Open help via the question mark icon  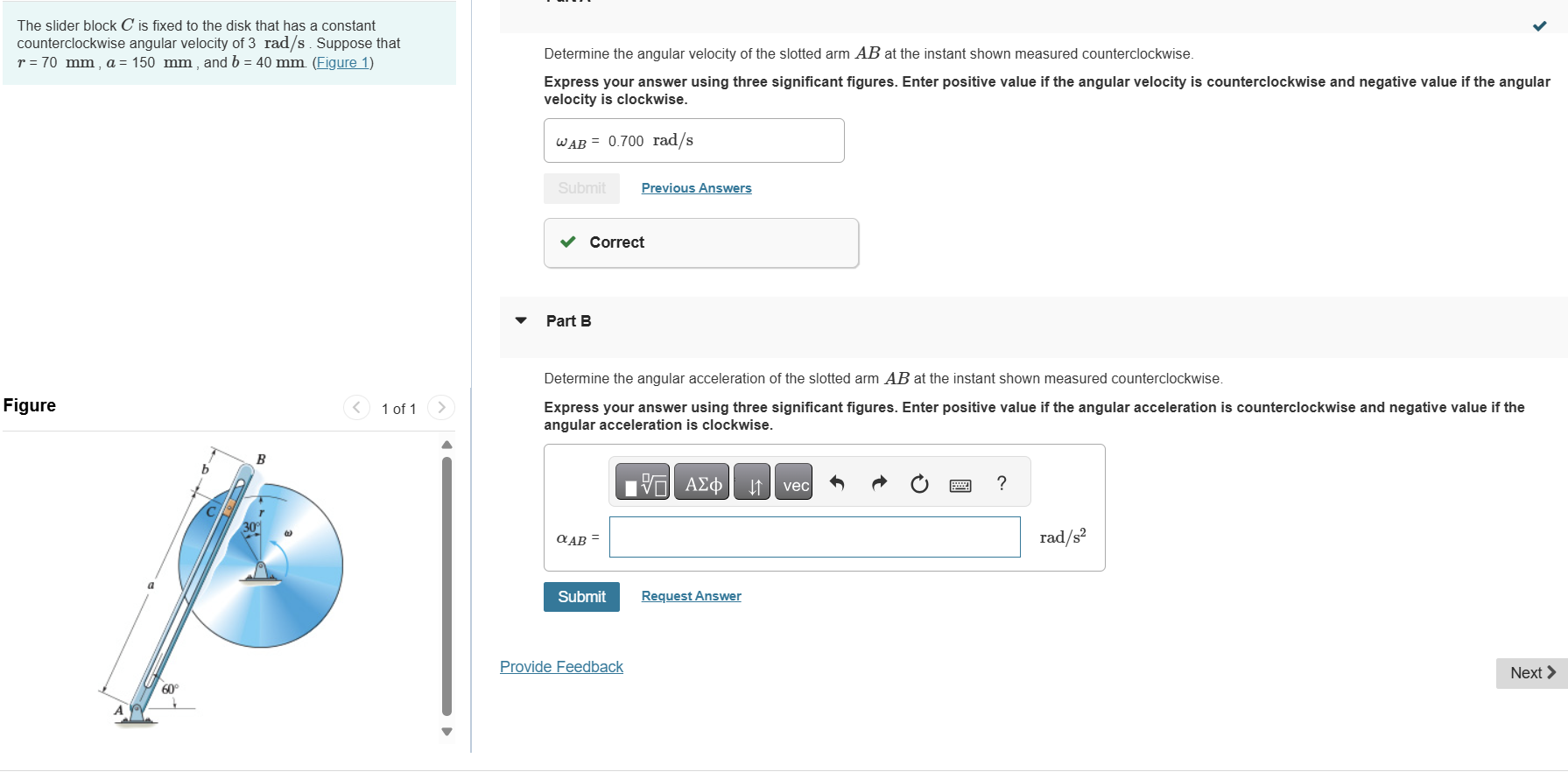(x=1001, y=482)
